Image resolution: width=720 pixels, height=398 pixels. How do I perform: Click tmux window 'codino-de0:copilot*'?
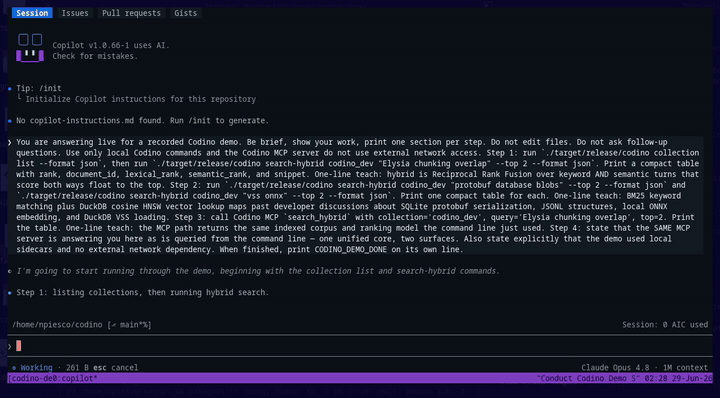click(53, 379)
